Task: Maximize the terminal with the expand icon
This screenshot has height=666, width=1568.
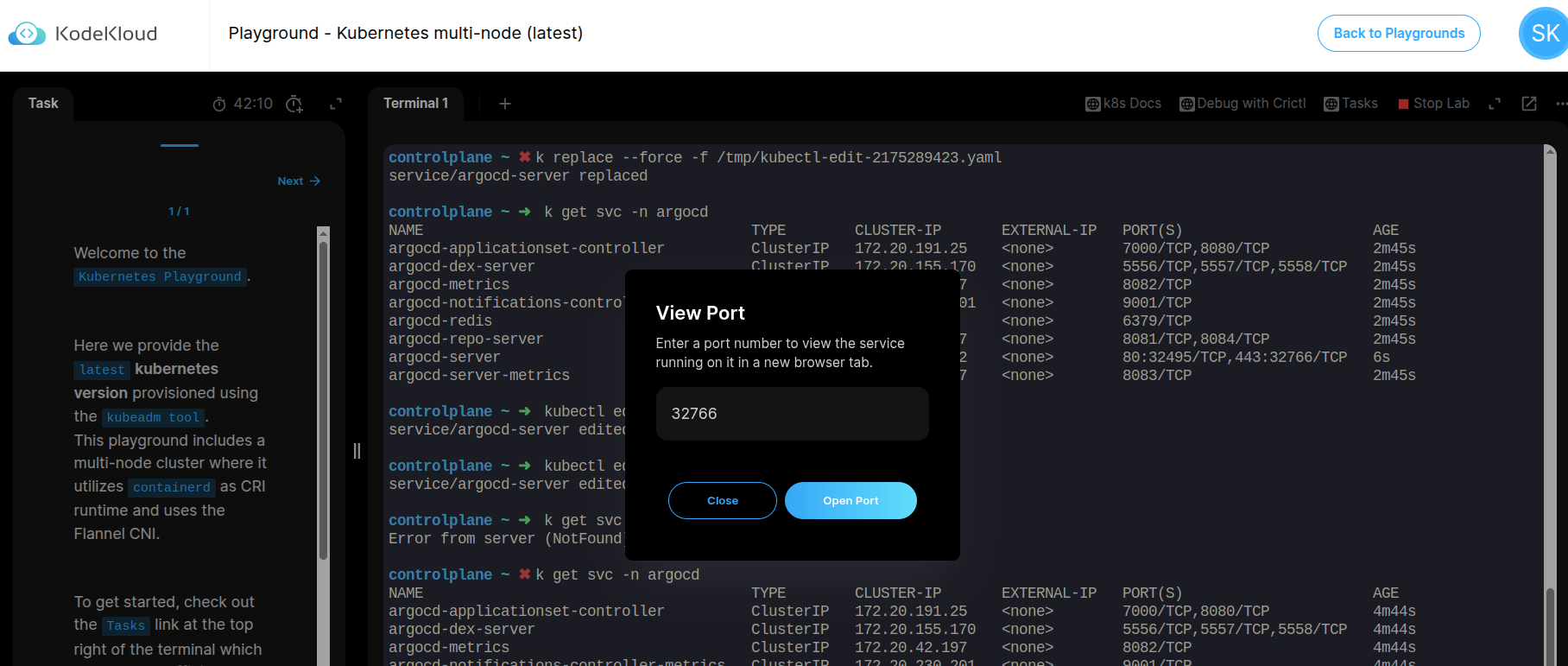Action: point(1495,104)
